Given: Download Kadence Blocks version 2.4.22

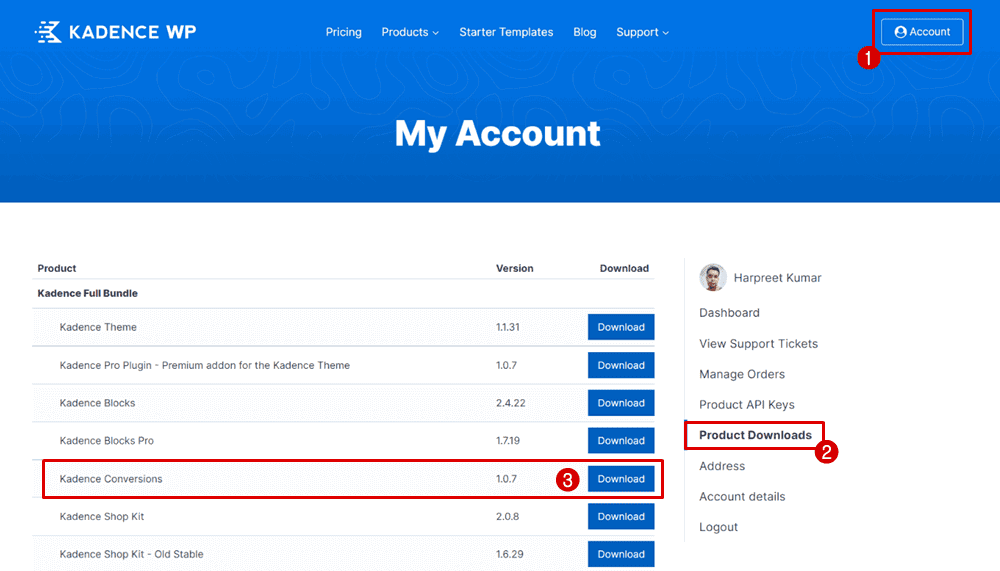Looking at the screenshot, I should click(x=621, y=403).
